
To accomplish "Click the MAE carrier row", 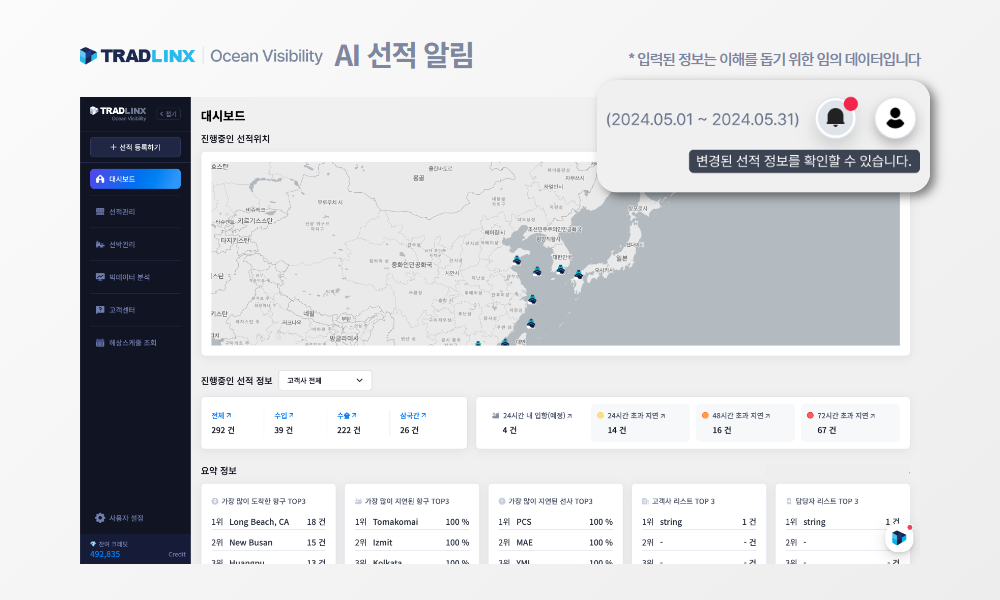I will [x=555, y=543].
